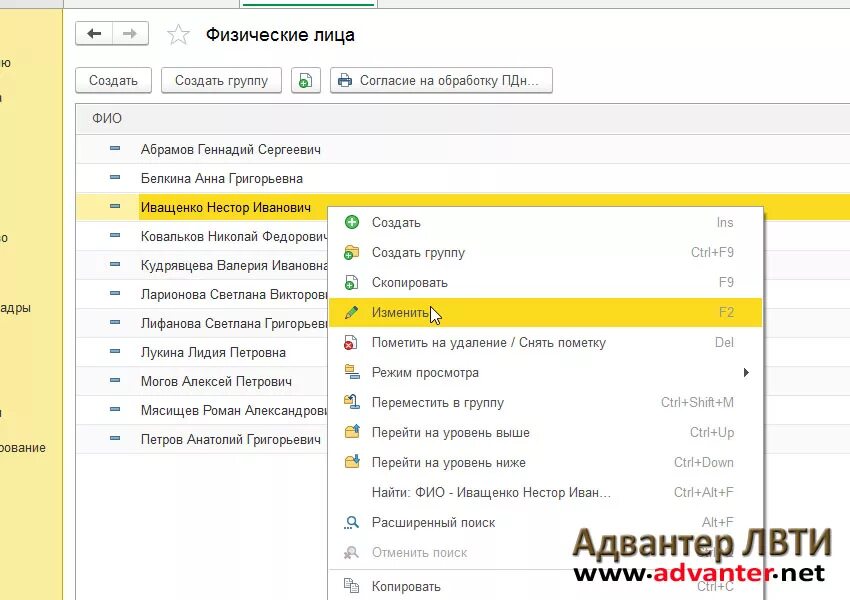The height and width of the screenshot is (600, 850).
Task: Click the folder up-arrow icon in the menu
Action: click(x=352, y=432)
